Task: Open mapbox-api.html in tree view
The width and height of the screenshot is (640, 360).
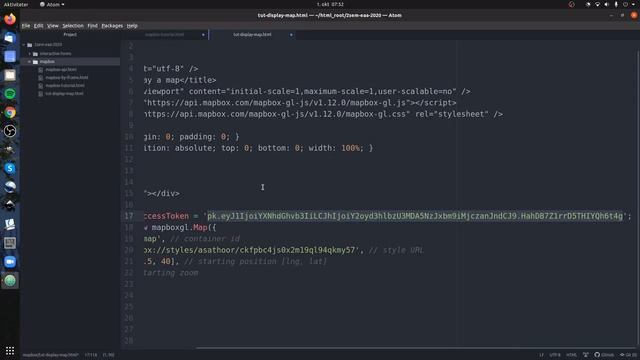Action: (61, 70)
